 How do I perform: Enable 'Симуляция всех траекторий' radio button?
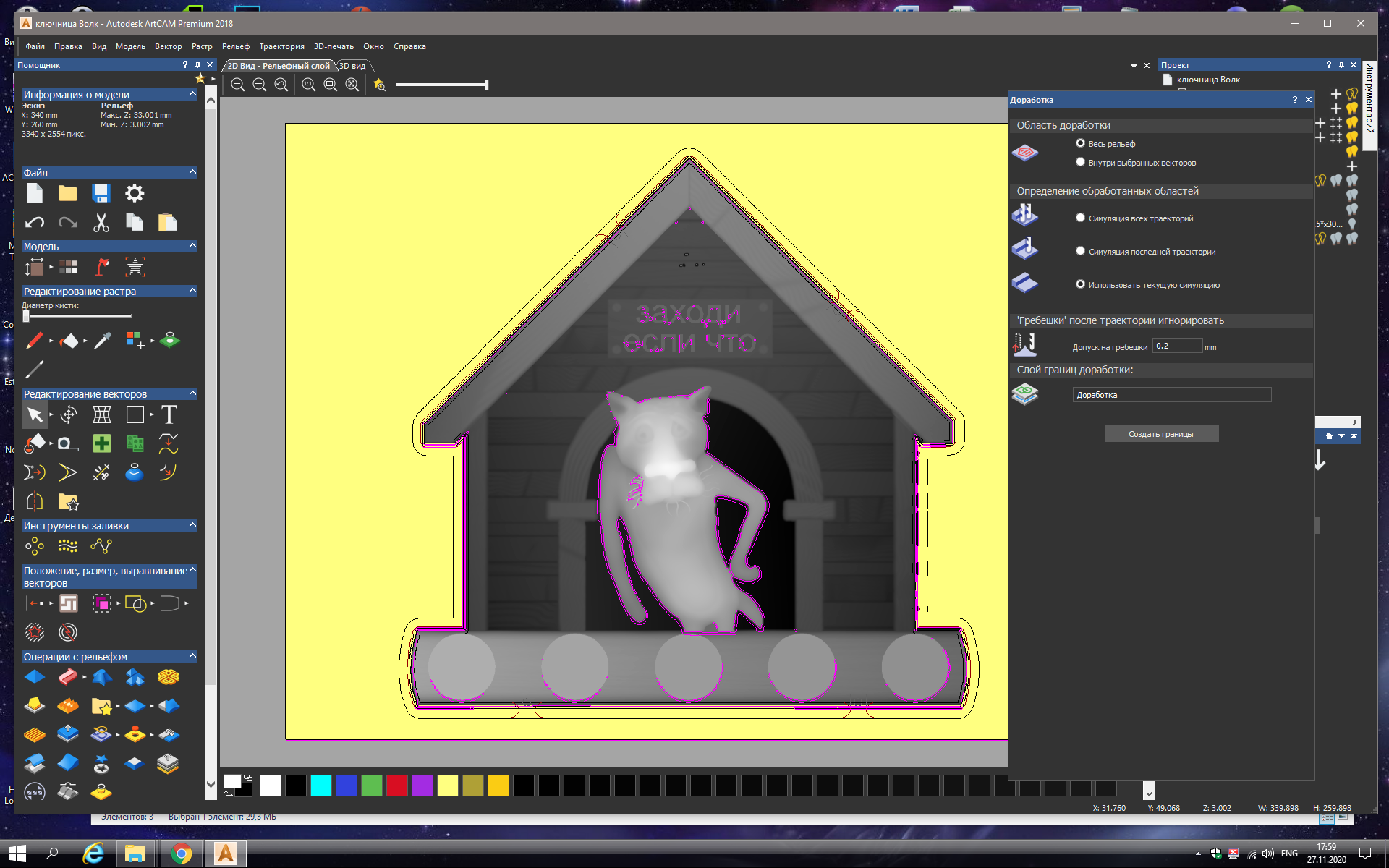coord(1080,218)
